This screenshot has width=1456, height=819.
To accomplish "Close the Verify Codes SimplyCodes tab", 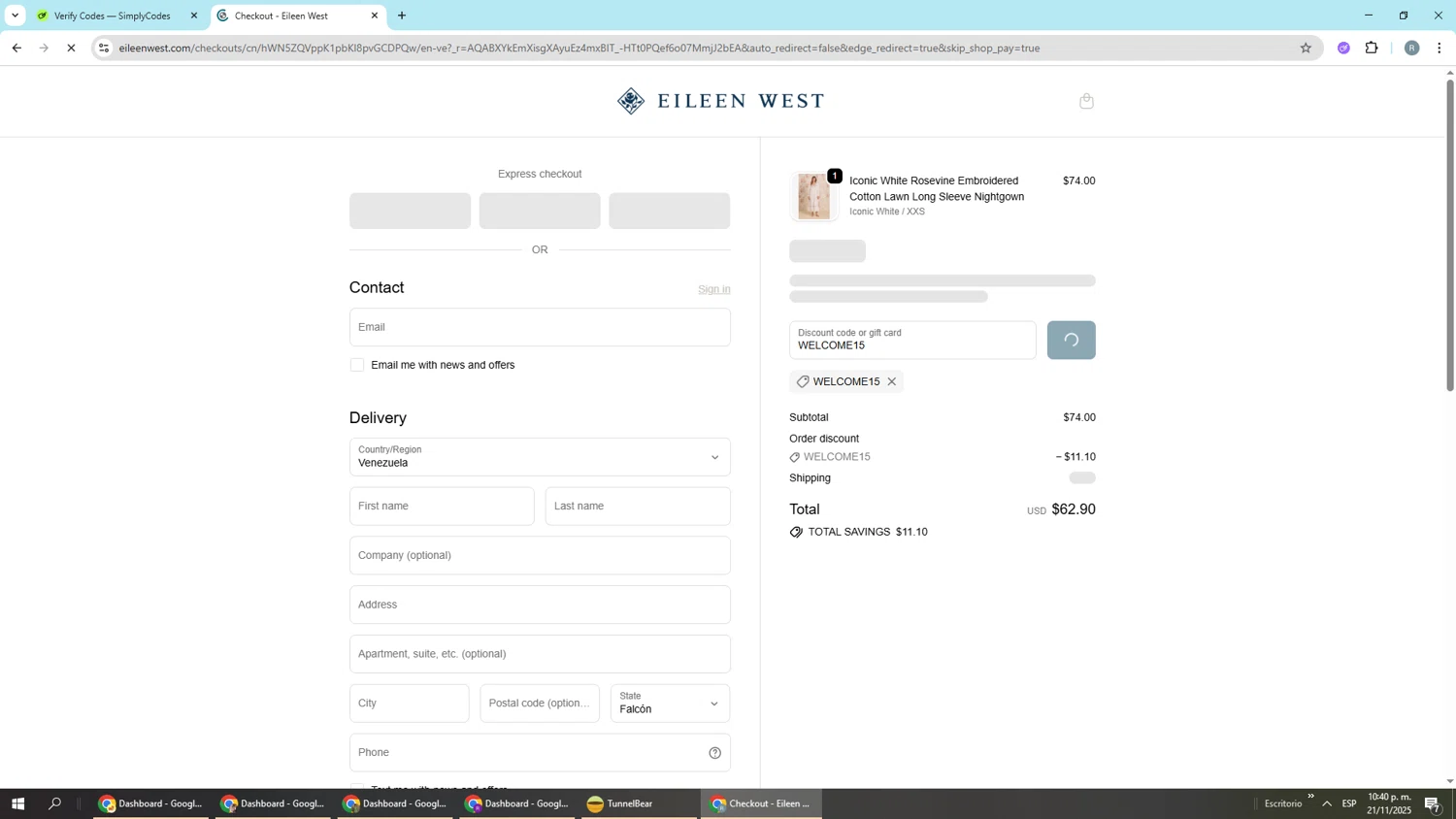I will (194, 16).
